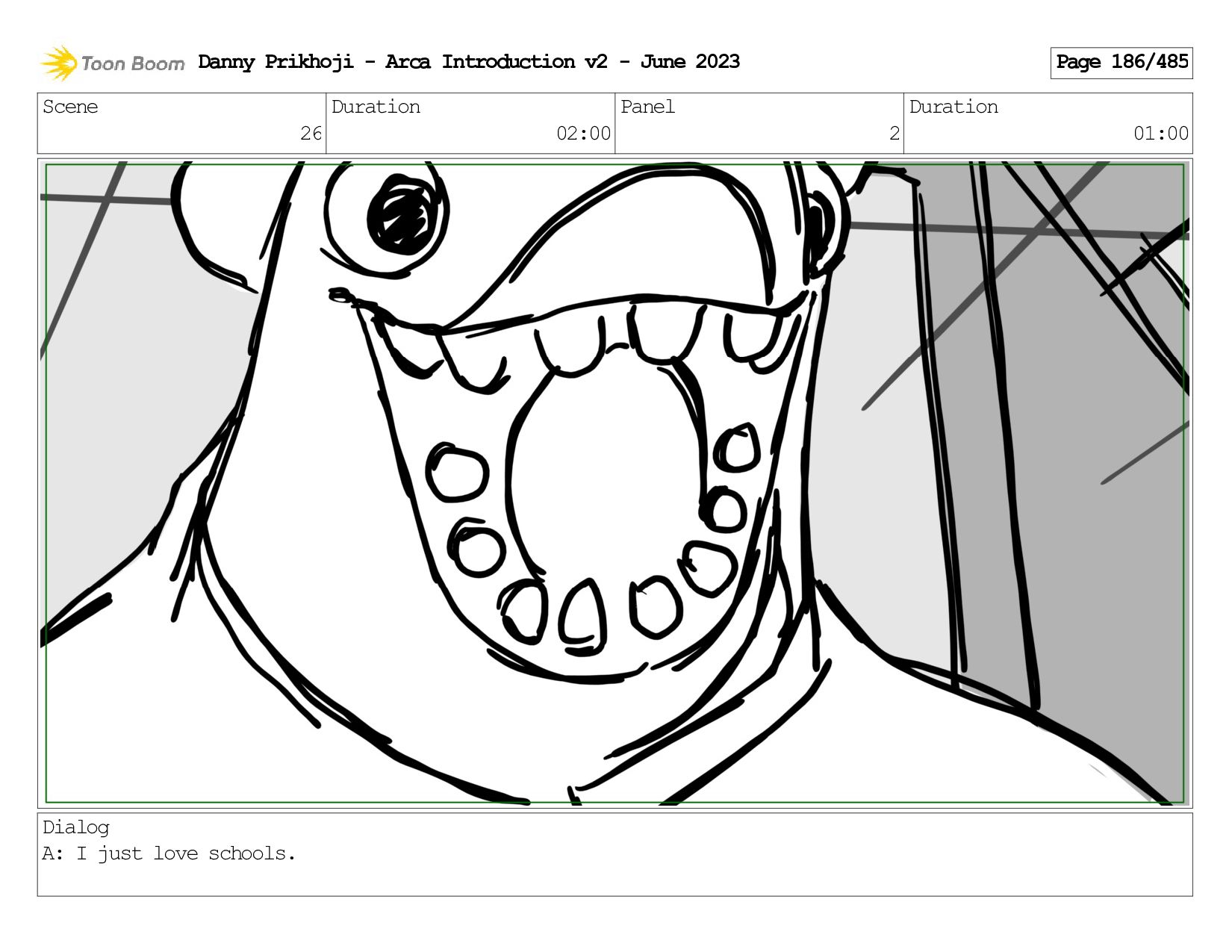
Task: Click the scene 'Duration' label next to Scene
Action: 376,107
